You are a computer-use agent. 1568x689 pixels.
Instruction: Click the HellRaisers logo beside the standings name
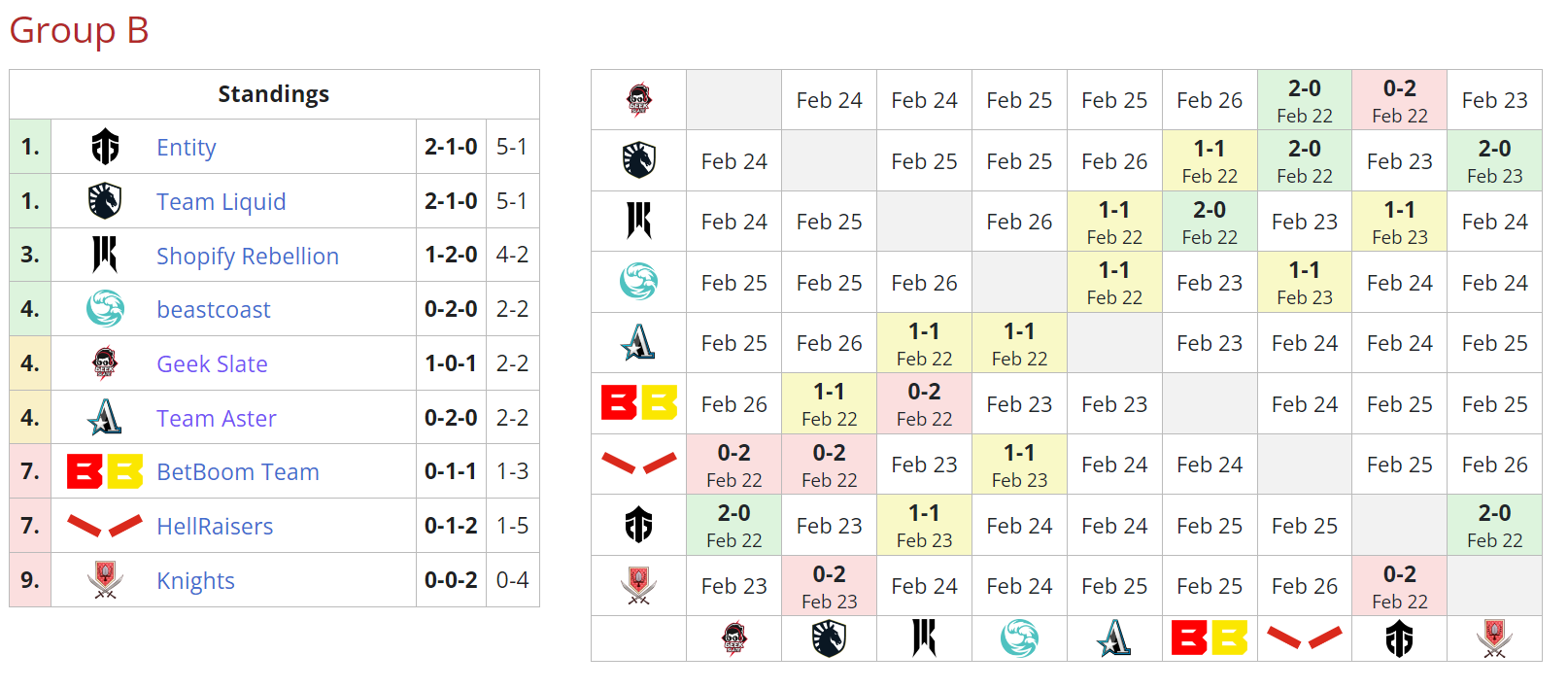[x=105, y=526]
